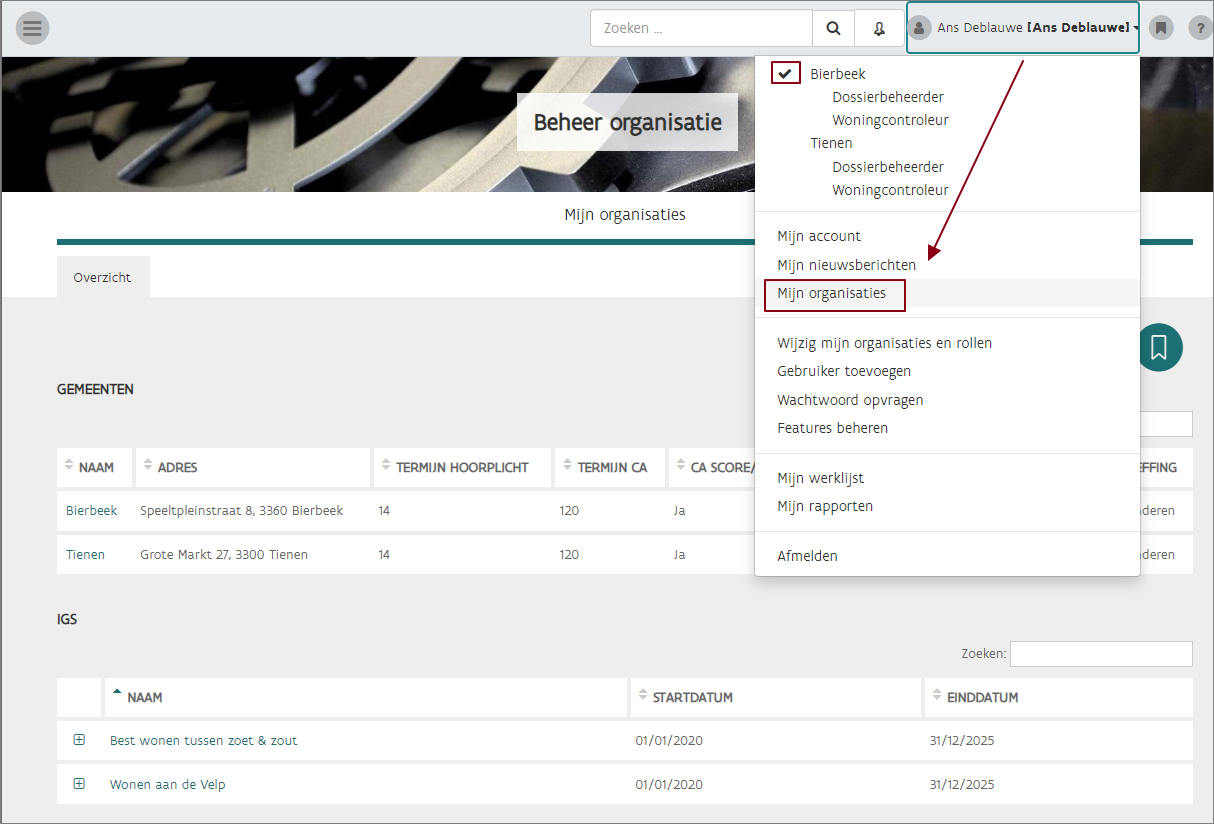
Task: Sort IGS table by Startdatum
Action: click(692, 697)
